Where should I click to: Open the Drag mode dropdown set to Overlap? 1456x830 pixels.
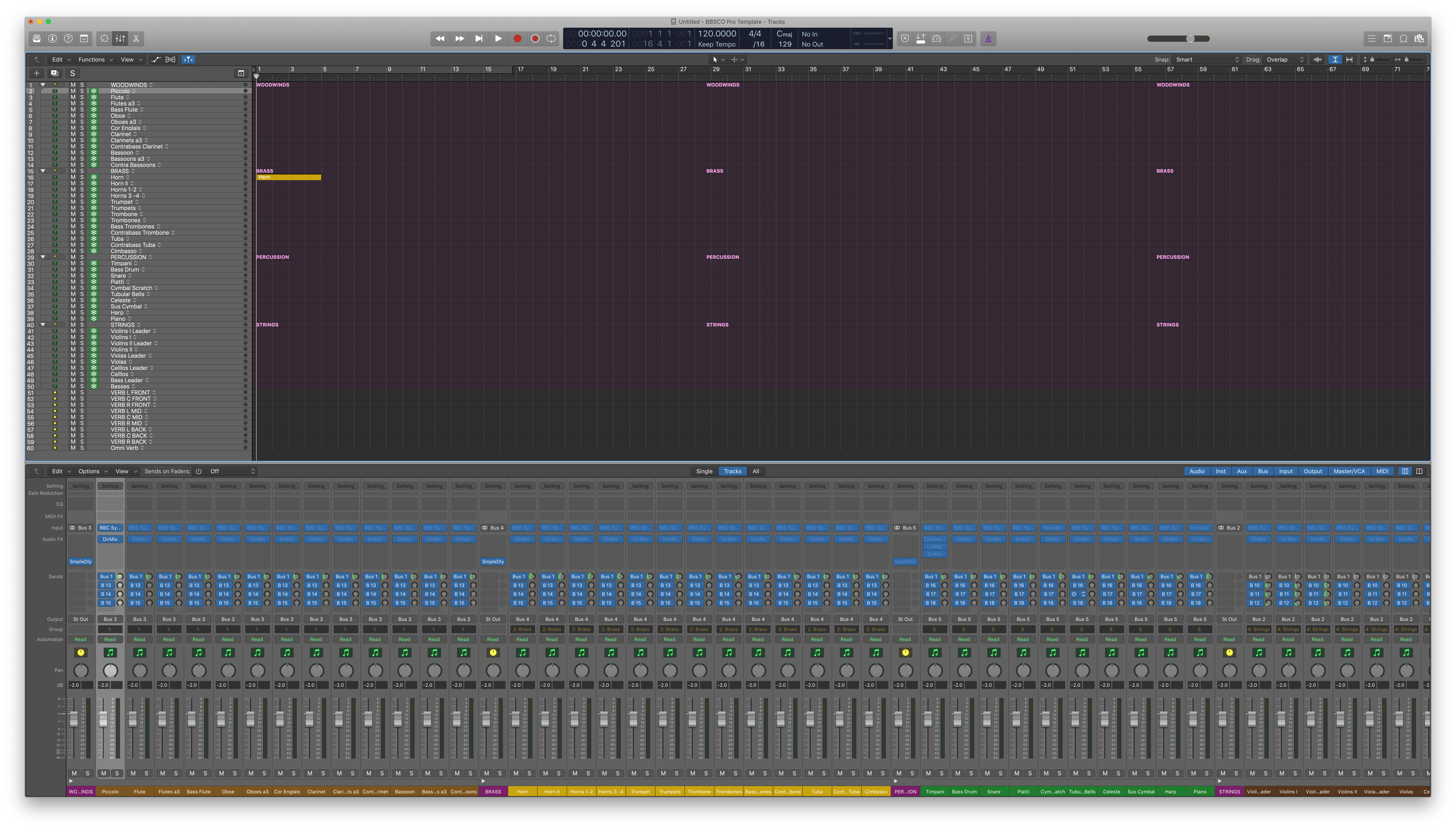1284,59
